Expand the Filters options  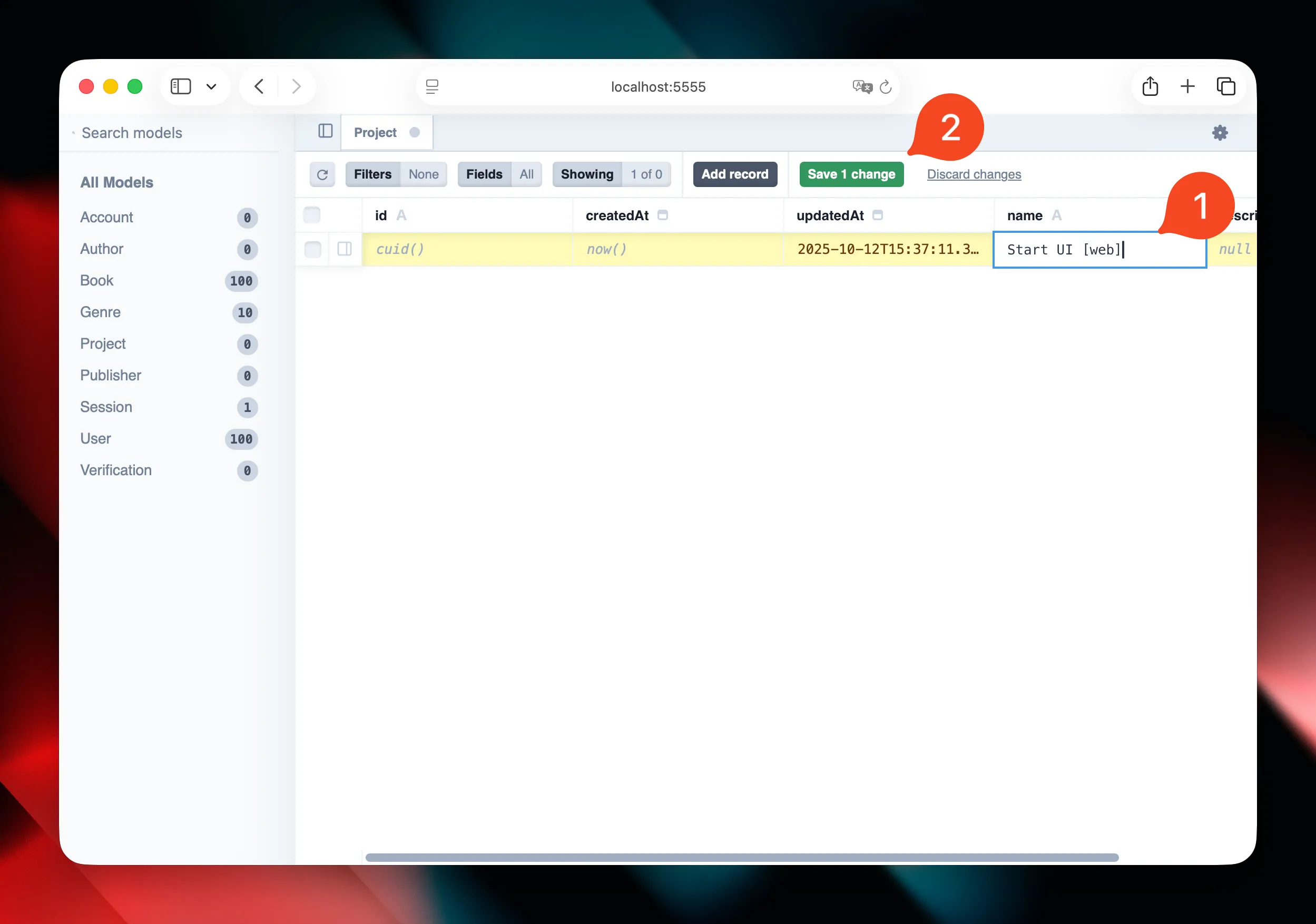[372, 174]
